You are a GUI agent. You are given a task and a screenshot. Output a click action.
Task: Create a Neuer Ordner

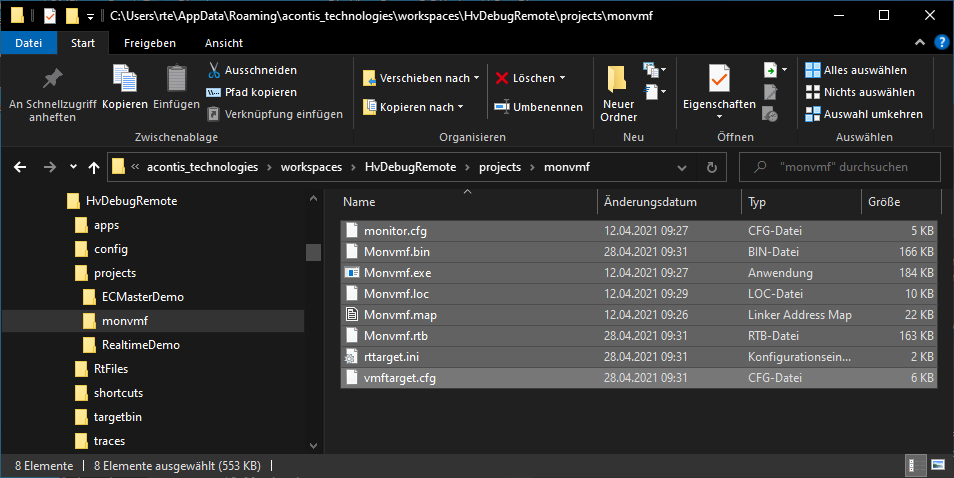point(618,94)
